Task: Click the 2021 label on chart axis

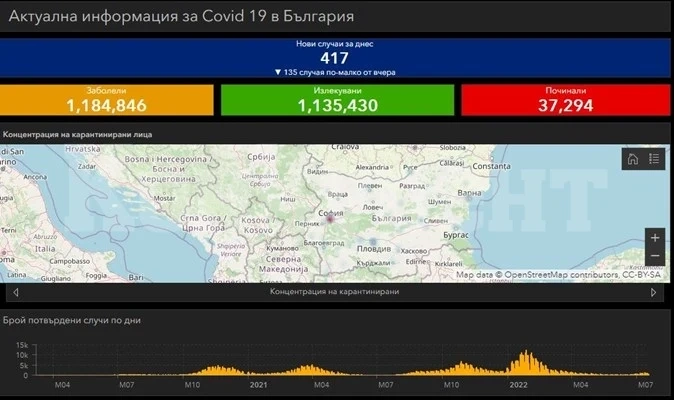Action: pos(258,385)
